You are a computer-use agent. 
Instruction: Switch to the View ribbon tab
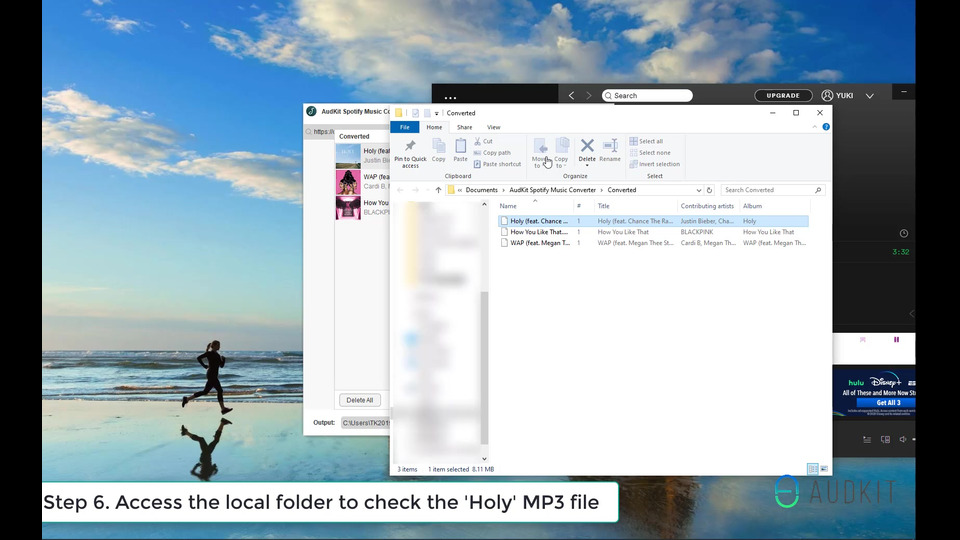[x=493, y=127]
